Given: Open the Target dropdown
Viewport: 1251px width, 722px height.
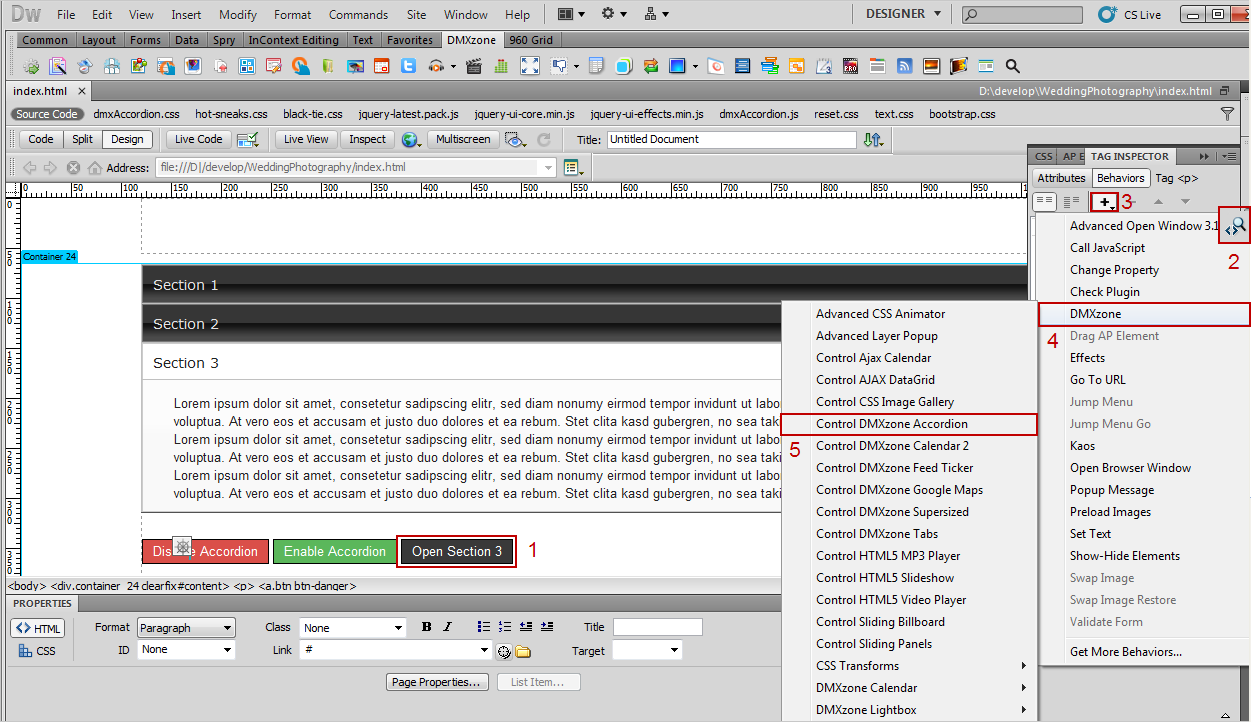Looking at the screenshot, I should point(647,650).
